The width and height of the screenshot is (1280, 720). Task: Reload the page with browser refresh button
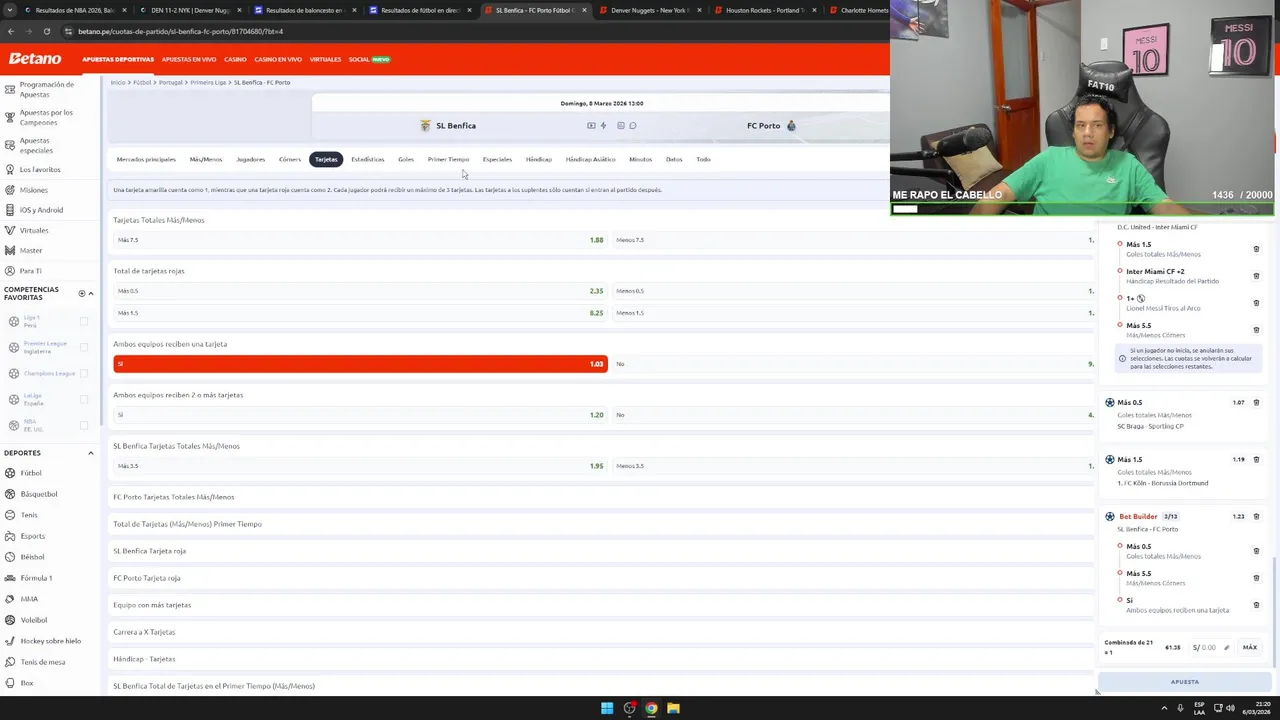click(48, 31)
